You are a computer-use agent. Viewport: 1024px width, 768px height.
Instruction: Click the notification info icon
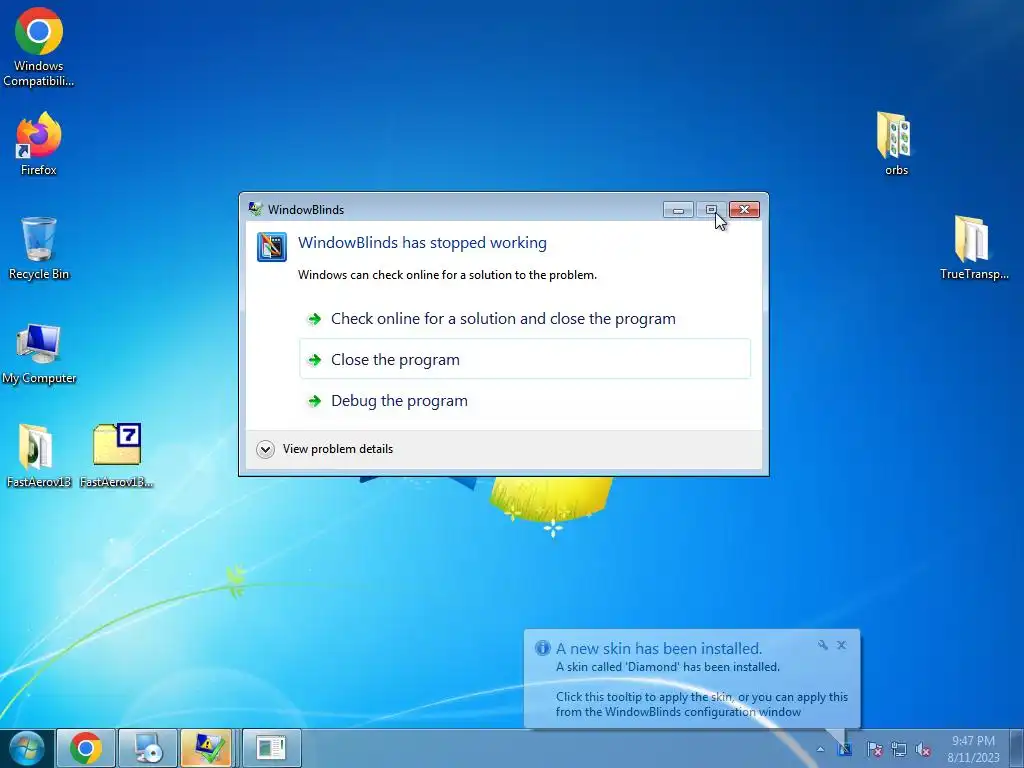[543, 648]
